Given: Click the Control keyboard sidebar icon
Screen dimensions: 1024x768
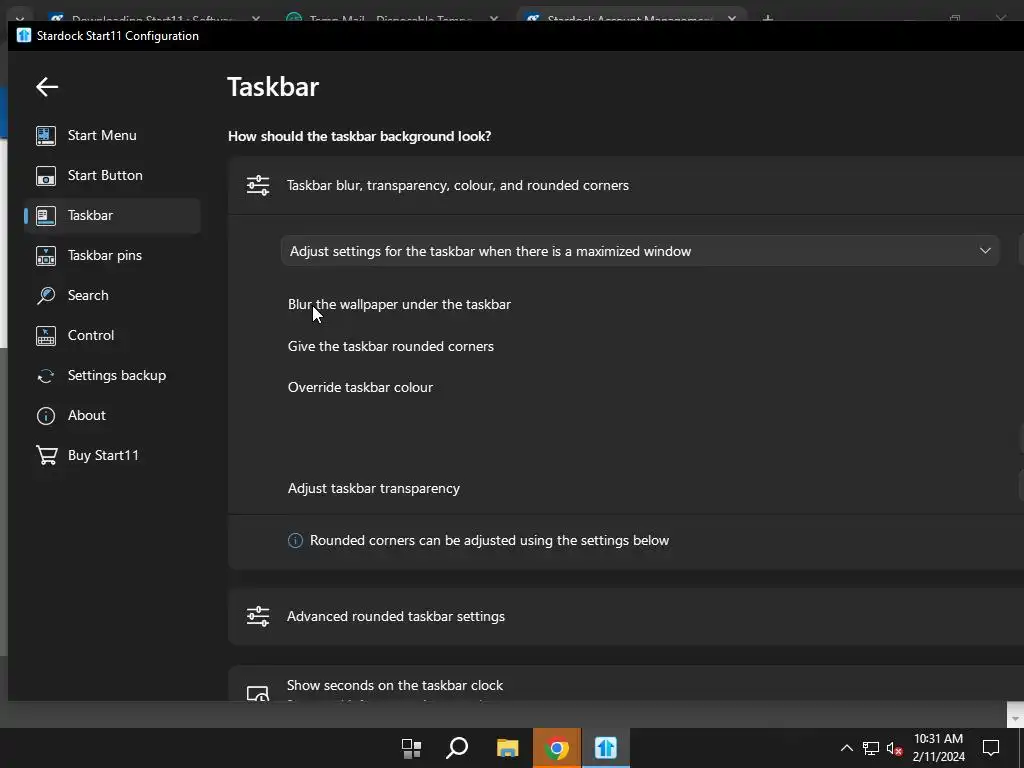Looking at the screenshot, I should tap(46, 336).
